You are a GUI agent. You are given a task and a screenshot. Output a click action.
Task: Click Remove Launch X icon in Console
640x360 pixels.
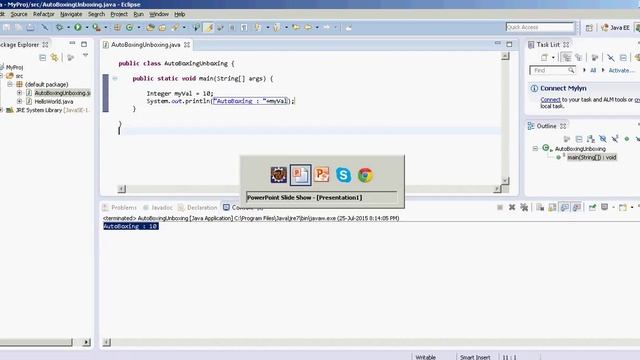point(512,207)
